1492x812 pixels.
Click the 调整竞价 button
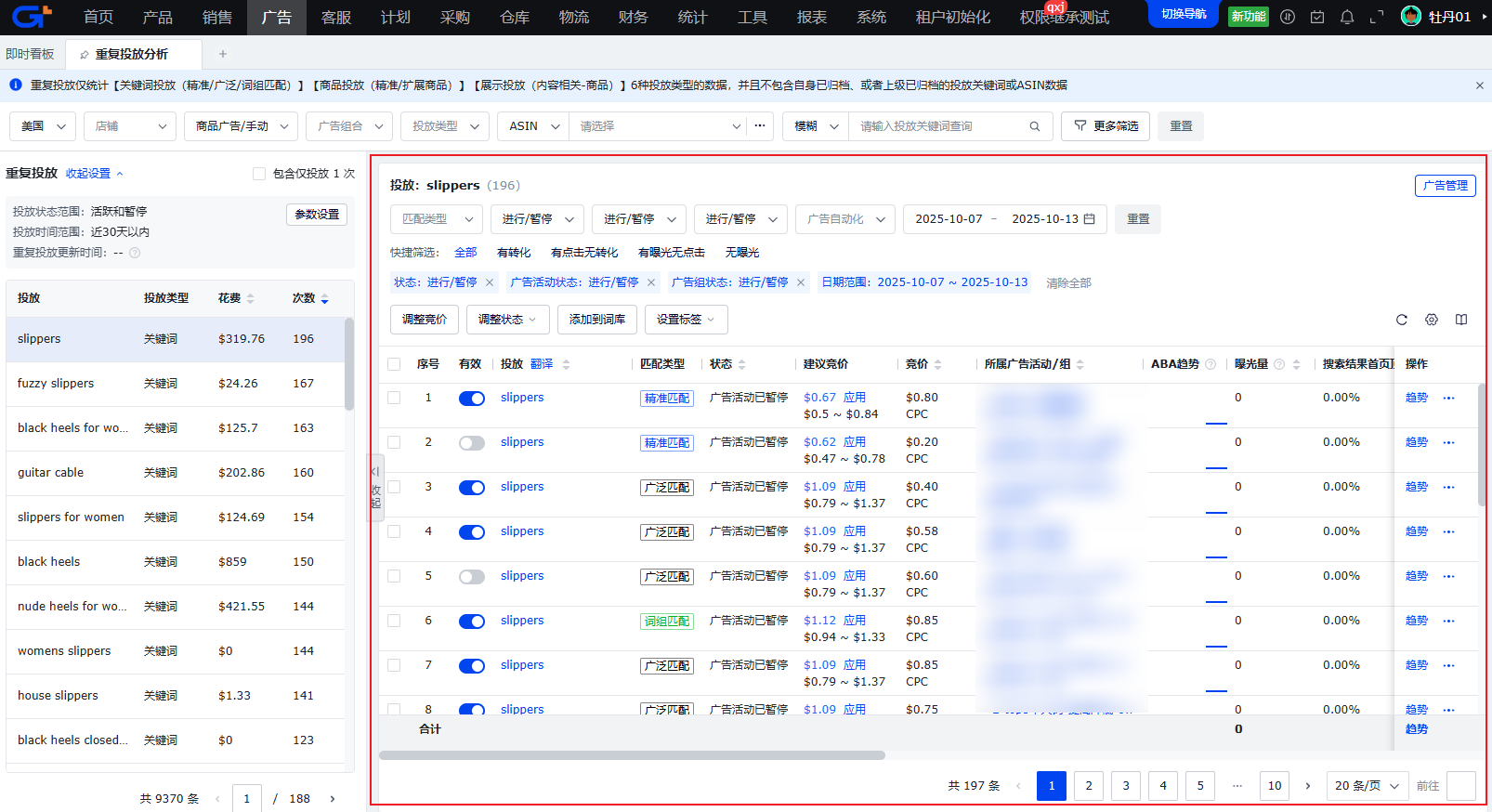coord(425,320)
